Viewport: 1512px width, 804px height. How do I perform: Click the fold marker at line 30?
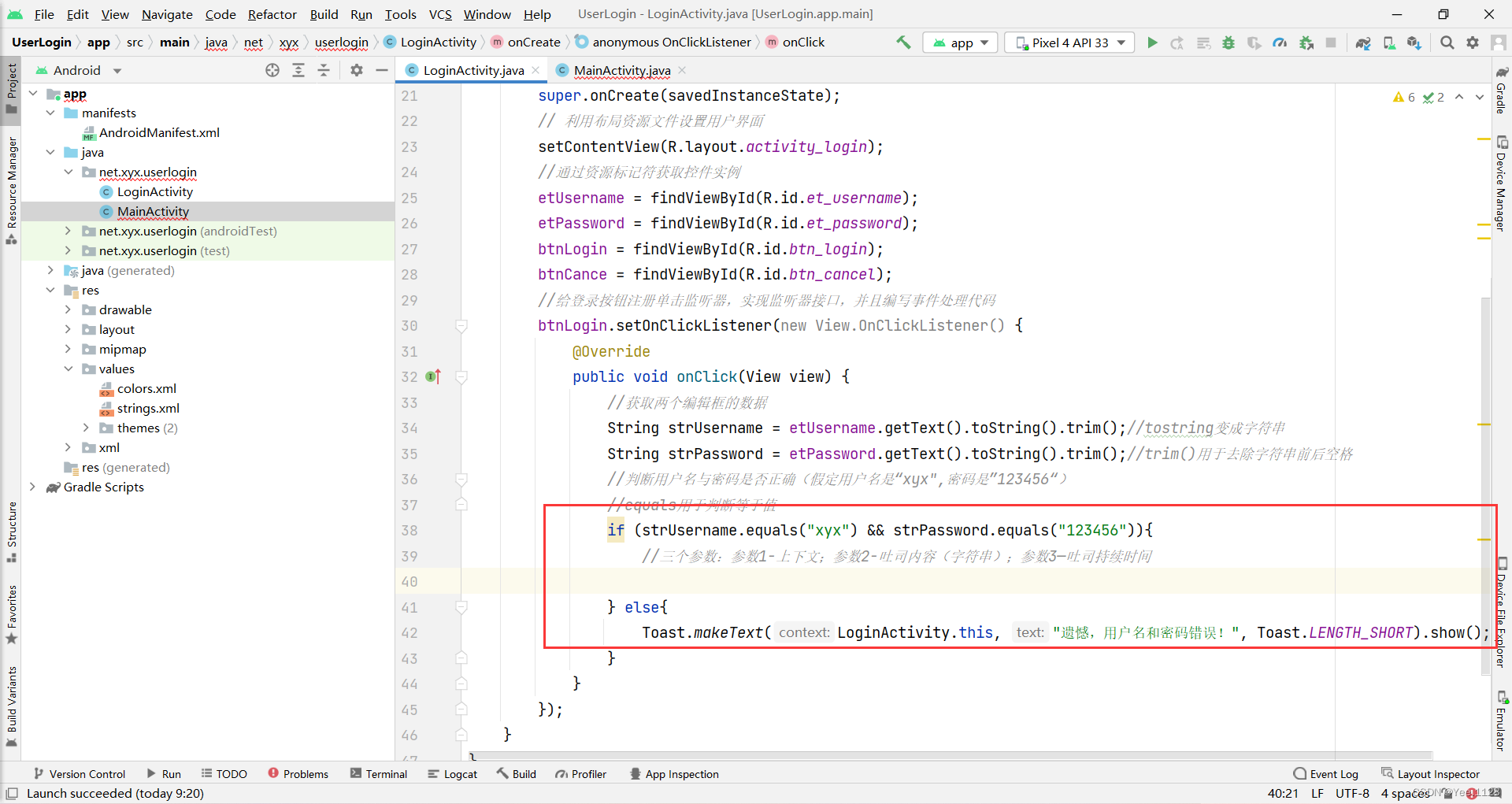(x=462, y=325)
